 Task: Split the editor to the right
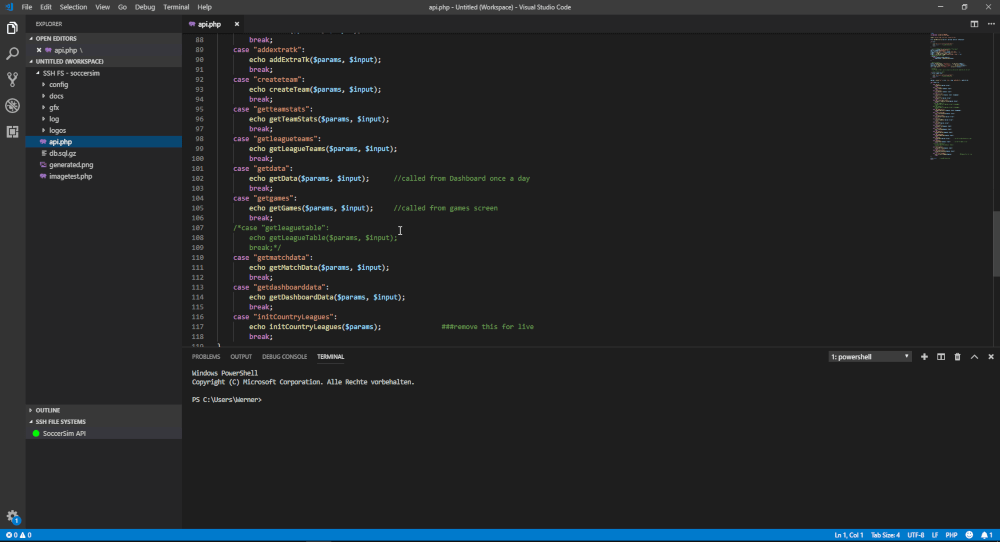974,23
